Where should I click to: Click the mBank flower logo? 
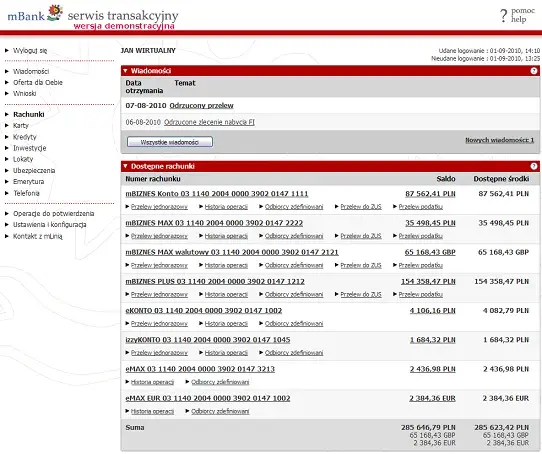coord(55,12)
